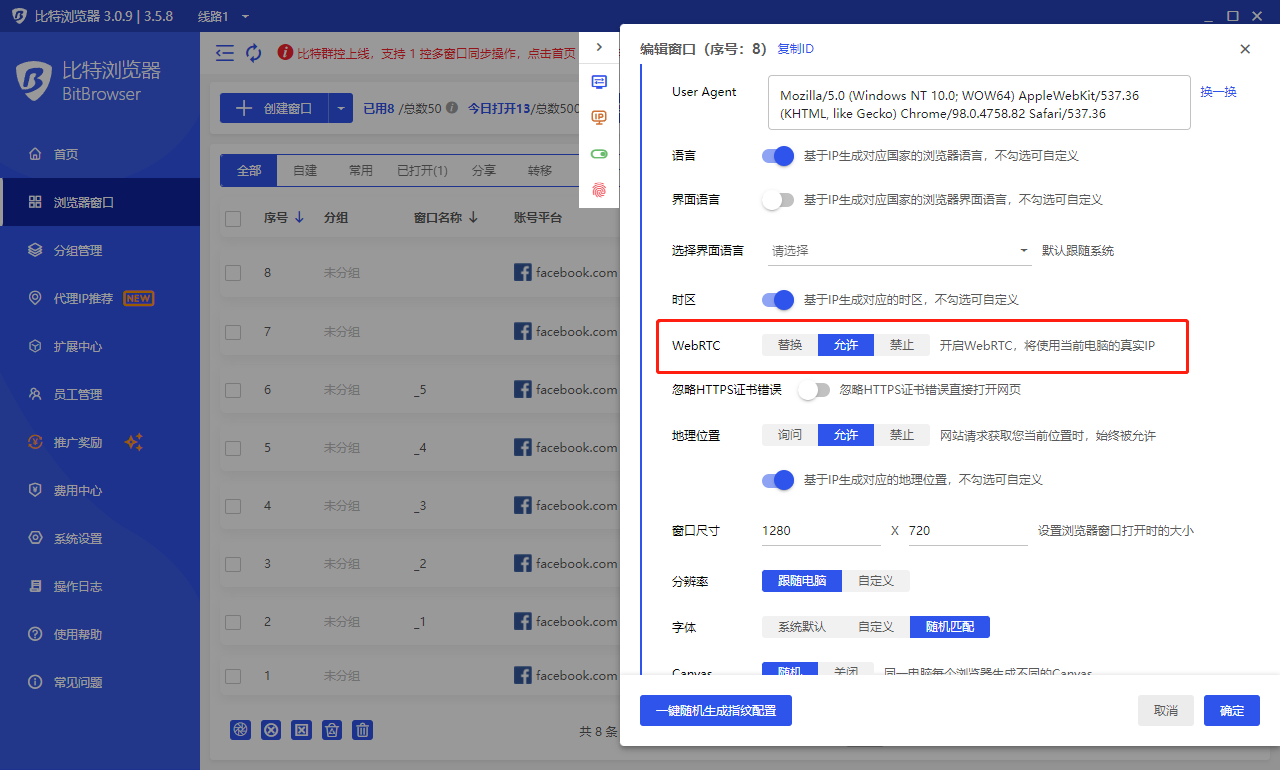
Task: Click the orange IP panel icon
Action: pyautogui.click(x=599, y=117)
